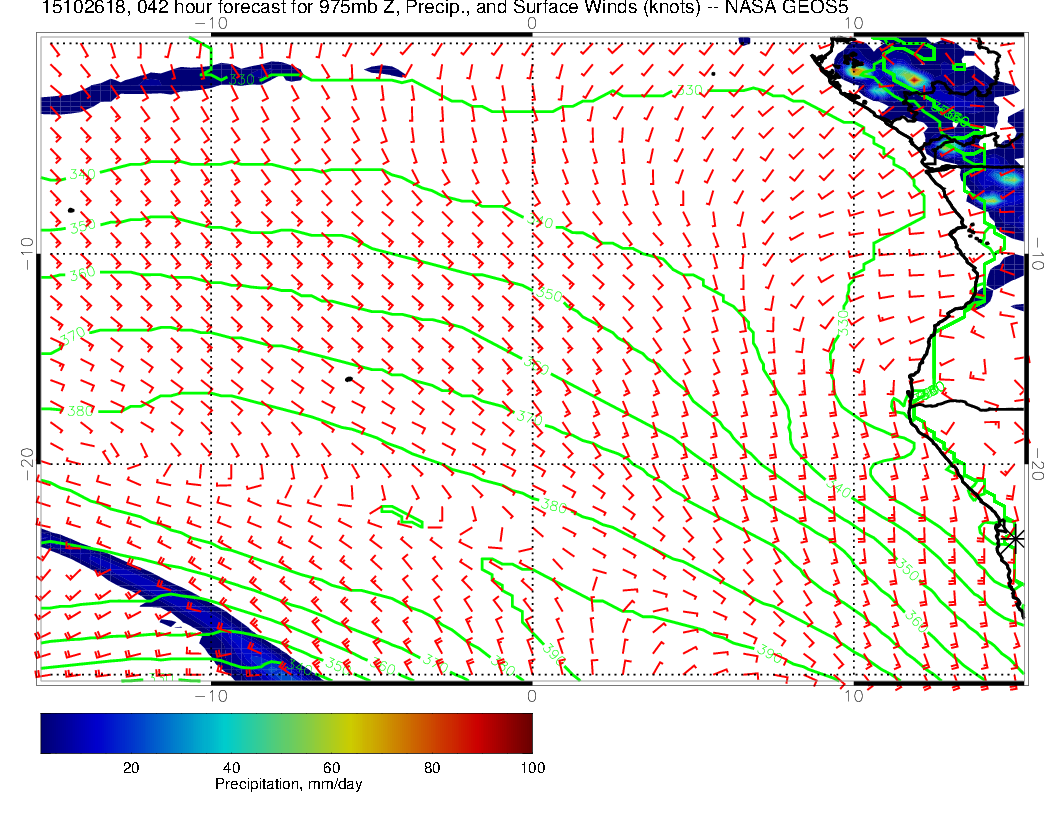The image size is (1056, 816).
Task: Click the Ascension Island dot near left edge
Action: pyautogui.click(x=71, y=210)
